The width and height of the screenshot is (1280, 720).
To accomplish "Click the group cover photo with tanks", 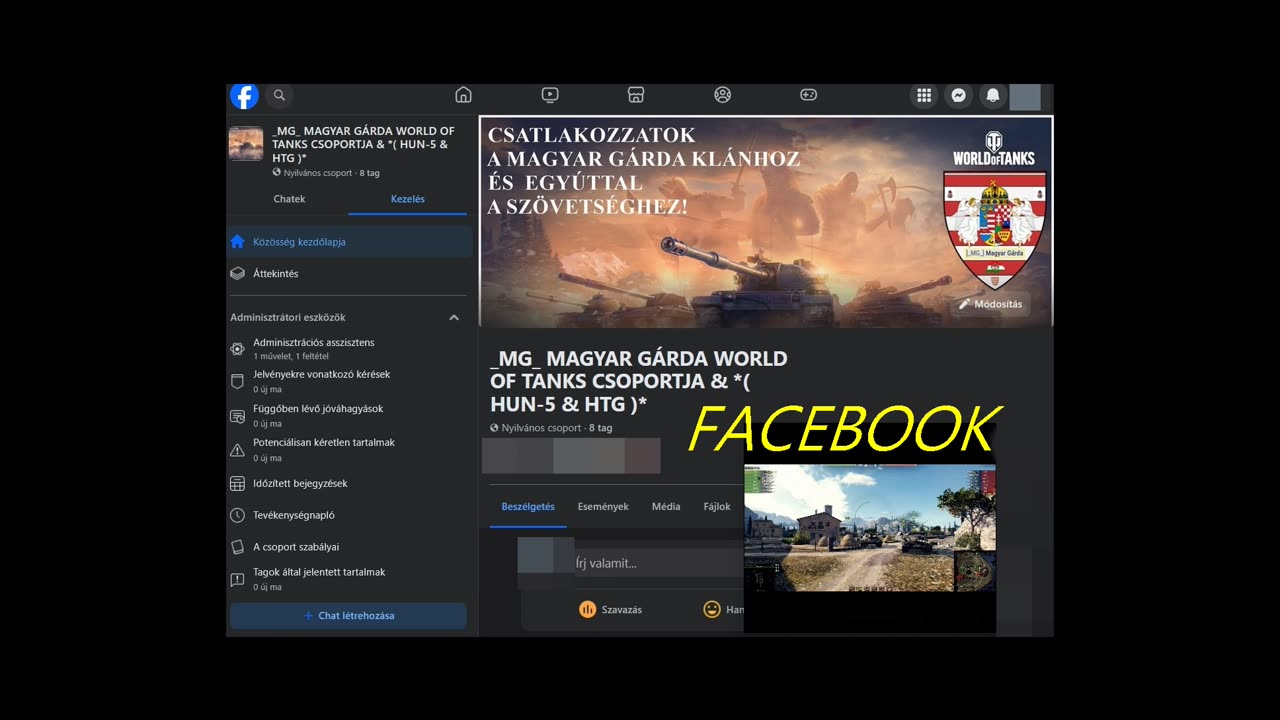I will (766, 222).
